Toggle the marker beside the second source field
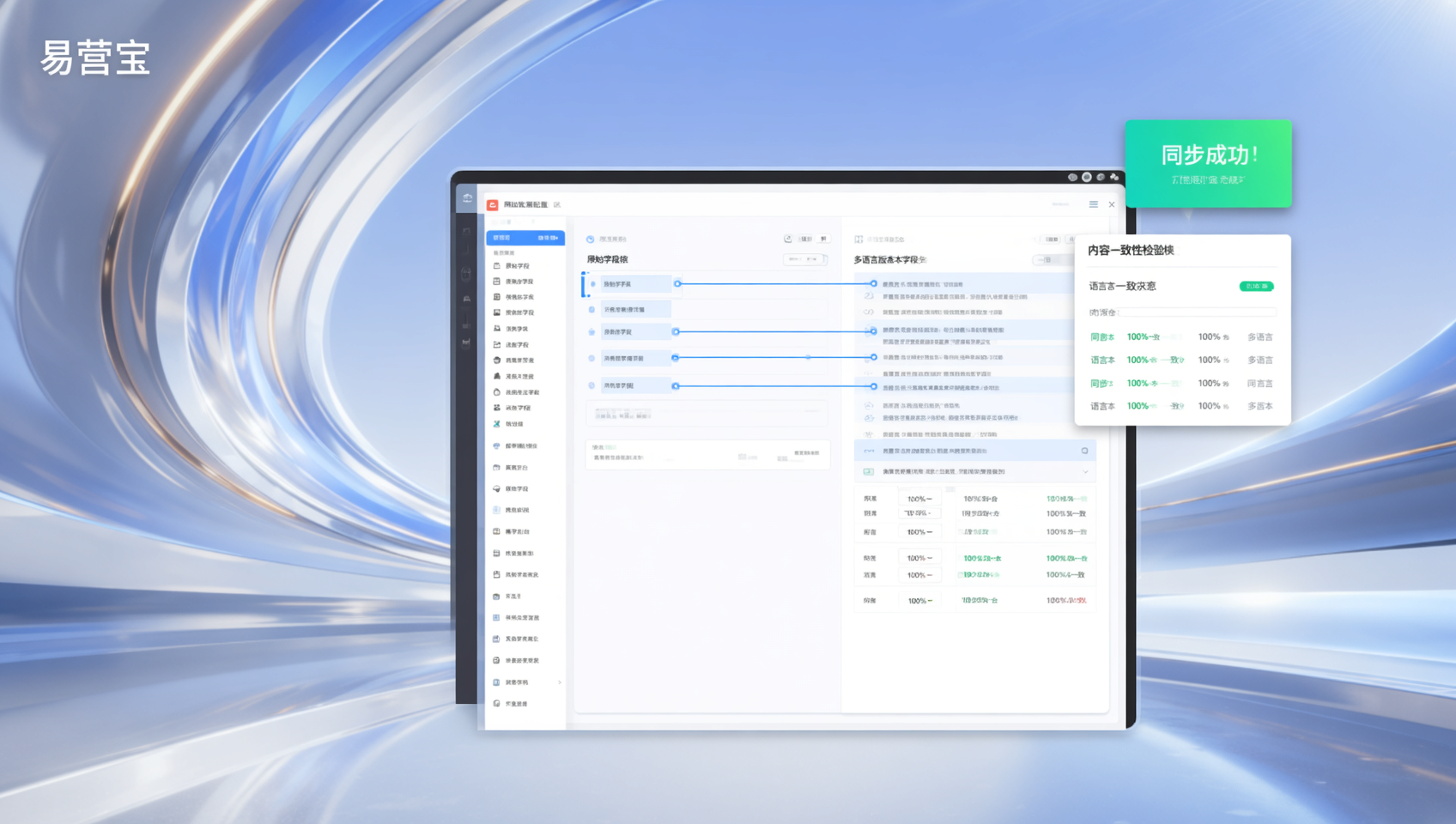Screen dimensions: 1456x824 pyautogui.click(x=591, y=310)
